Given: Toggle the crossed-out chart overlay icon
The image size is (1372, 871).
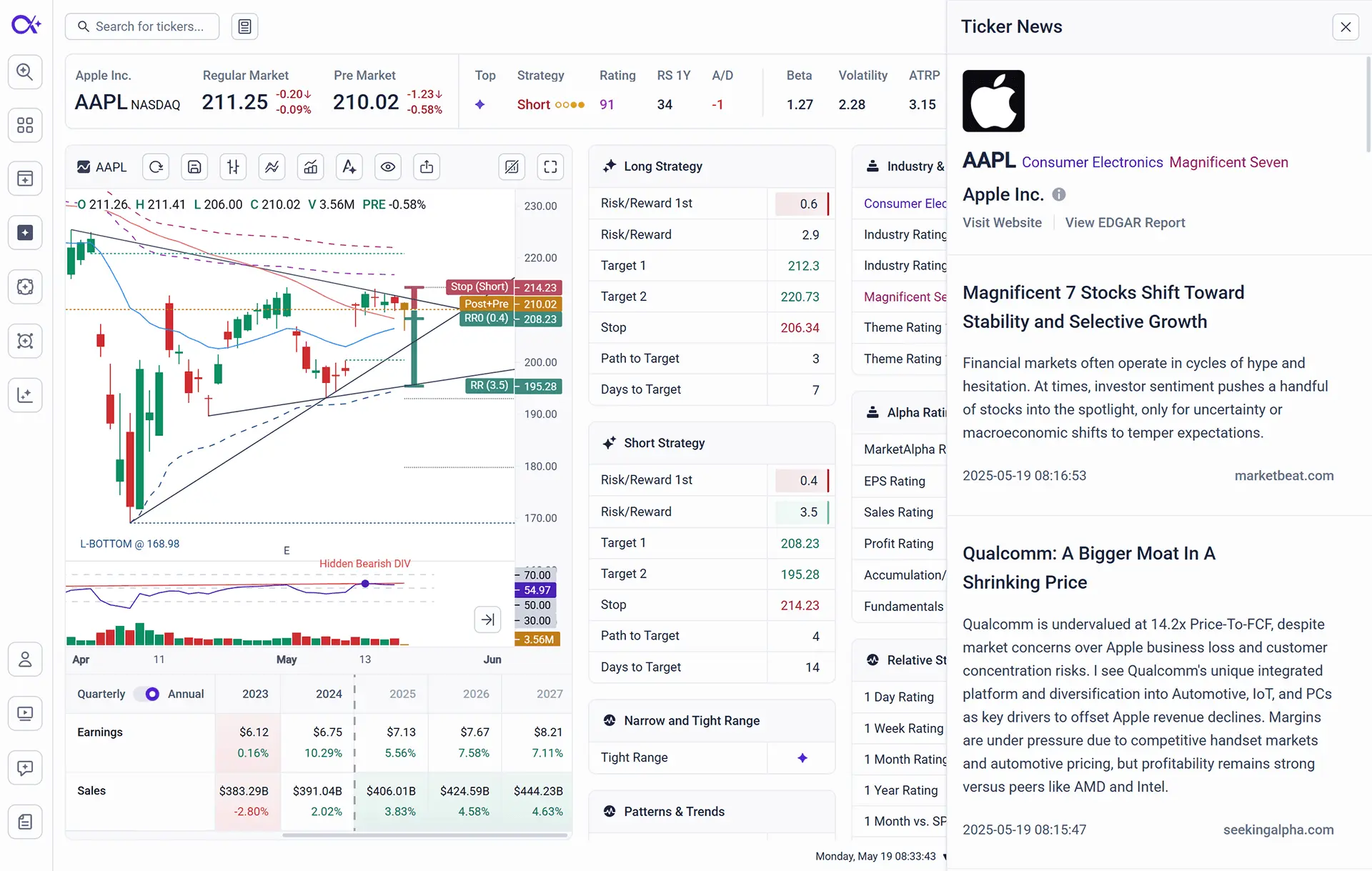Looking at the screenshot, I should click(512, 166).
